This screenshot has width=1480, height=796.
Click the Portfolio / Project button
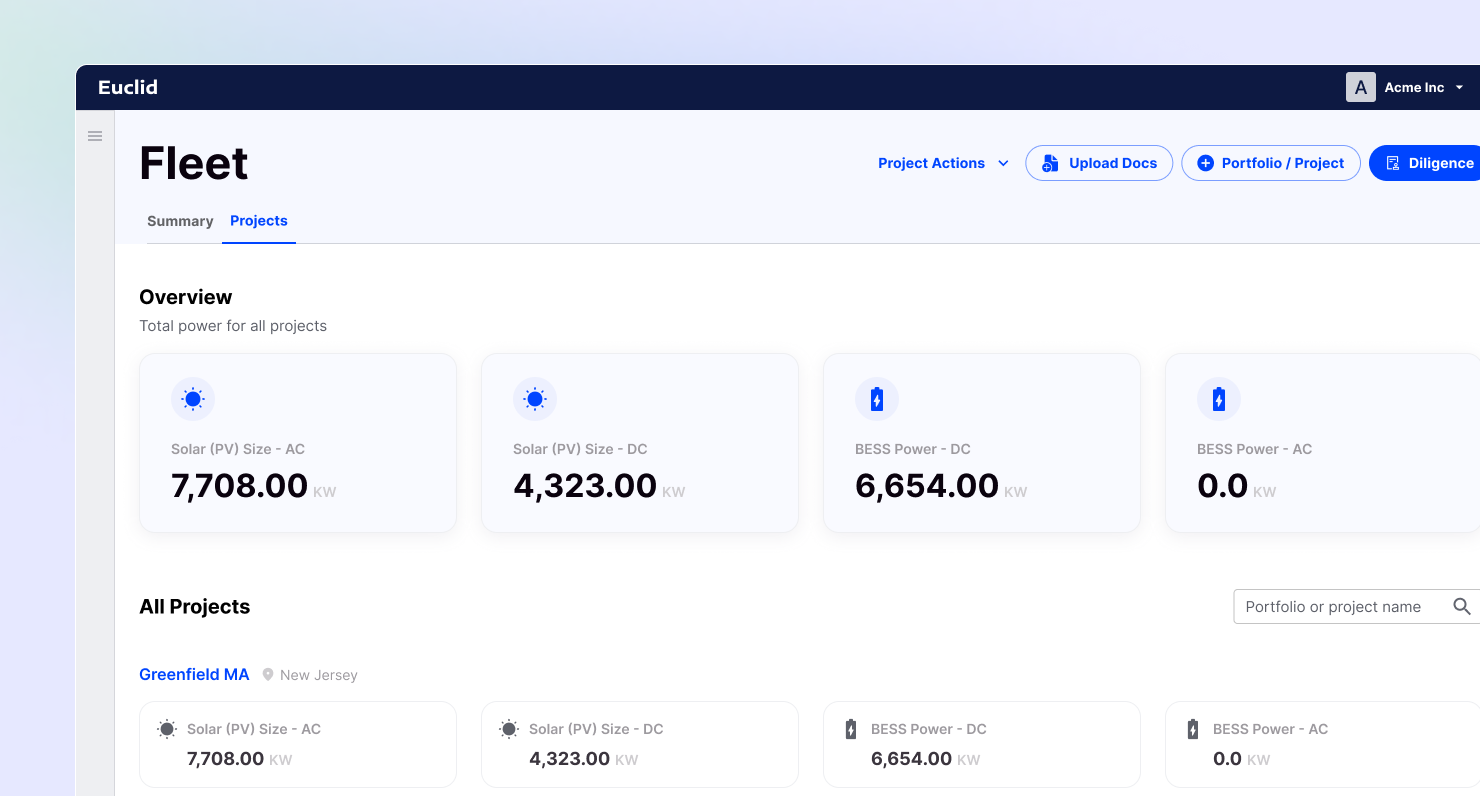tap(1271, 163)
